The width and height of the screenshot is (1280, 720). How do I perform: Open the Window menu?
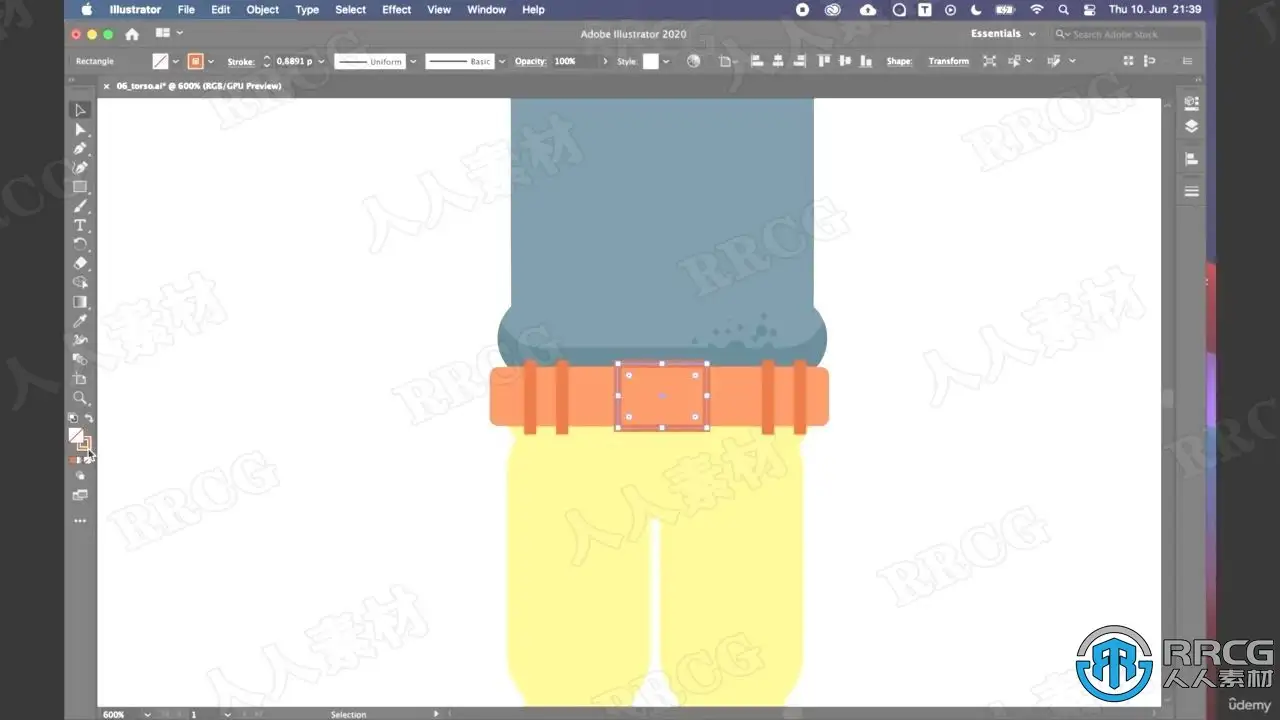[x=487, y=10]
